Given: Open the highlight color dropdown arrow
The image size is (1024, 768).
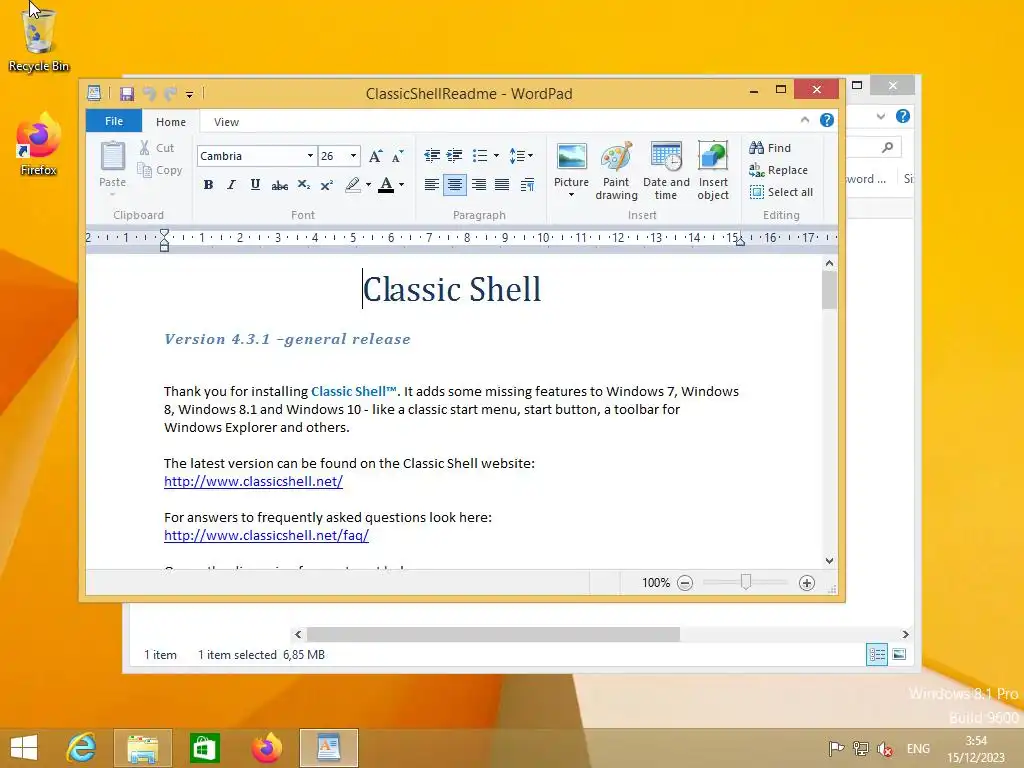Looking at the screenshot, I should (x=368, y=185).
